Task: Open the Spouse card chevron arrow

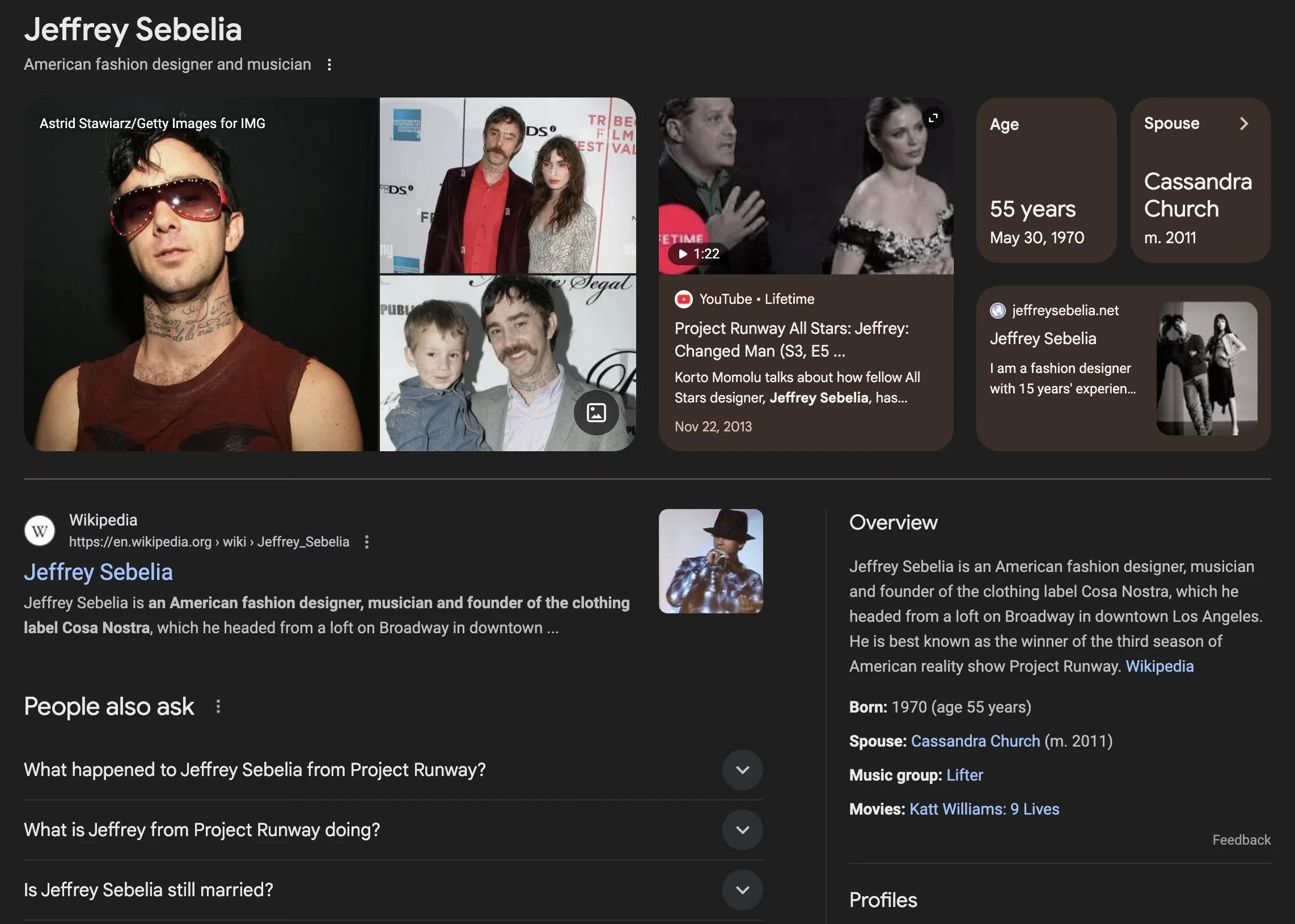Action: (x=1244, y=124)
